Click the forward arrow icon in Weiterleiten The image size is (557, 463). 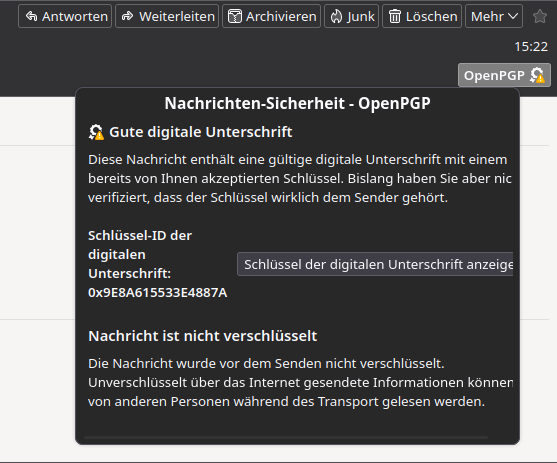[x=128, y=16]
